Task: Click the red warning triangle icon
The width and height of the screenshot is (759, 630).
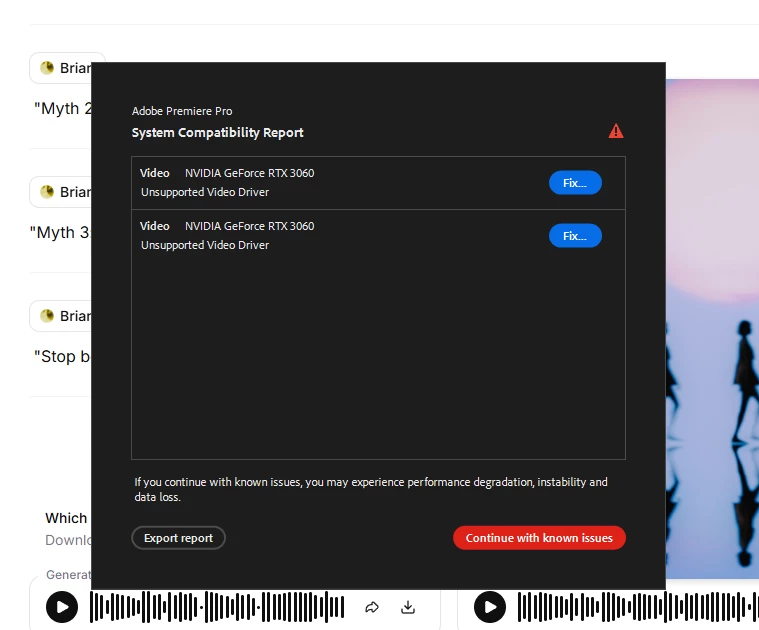Action: pos(616,131)
